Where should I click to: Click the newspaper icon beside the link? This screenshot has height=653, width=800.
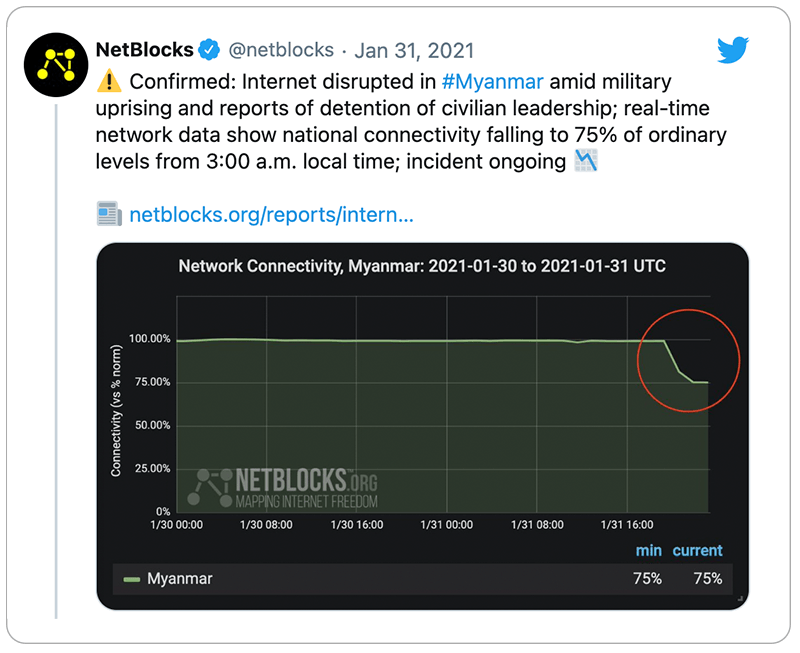coord(109,214)
